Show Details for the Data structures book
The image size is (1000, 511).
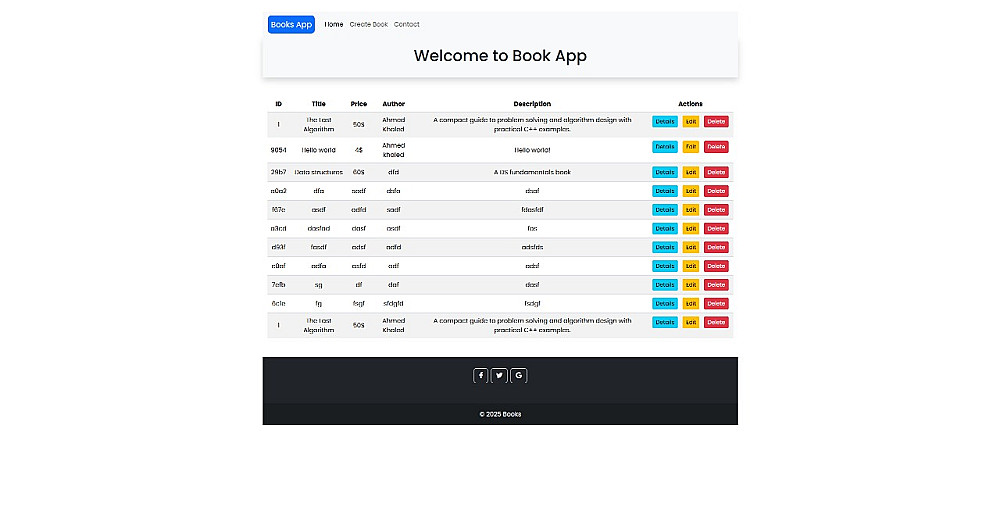click(x=665, y=172)
